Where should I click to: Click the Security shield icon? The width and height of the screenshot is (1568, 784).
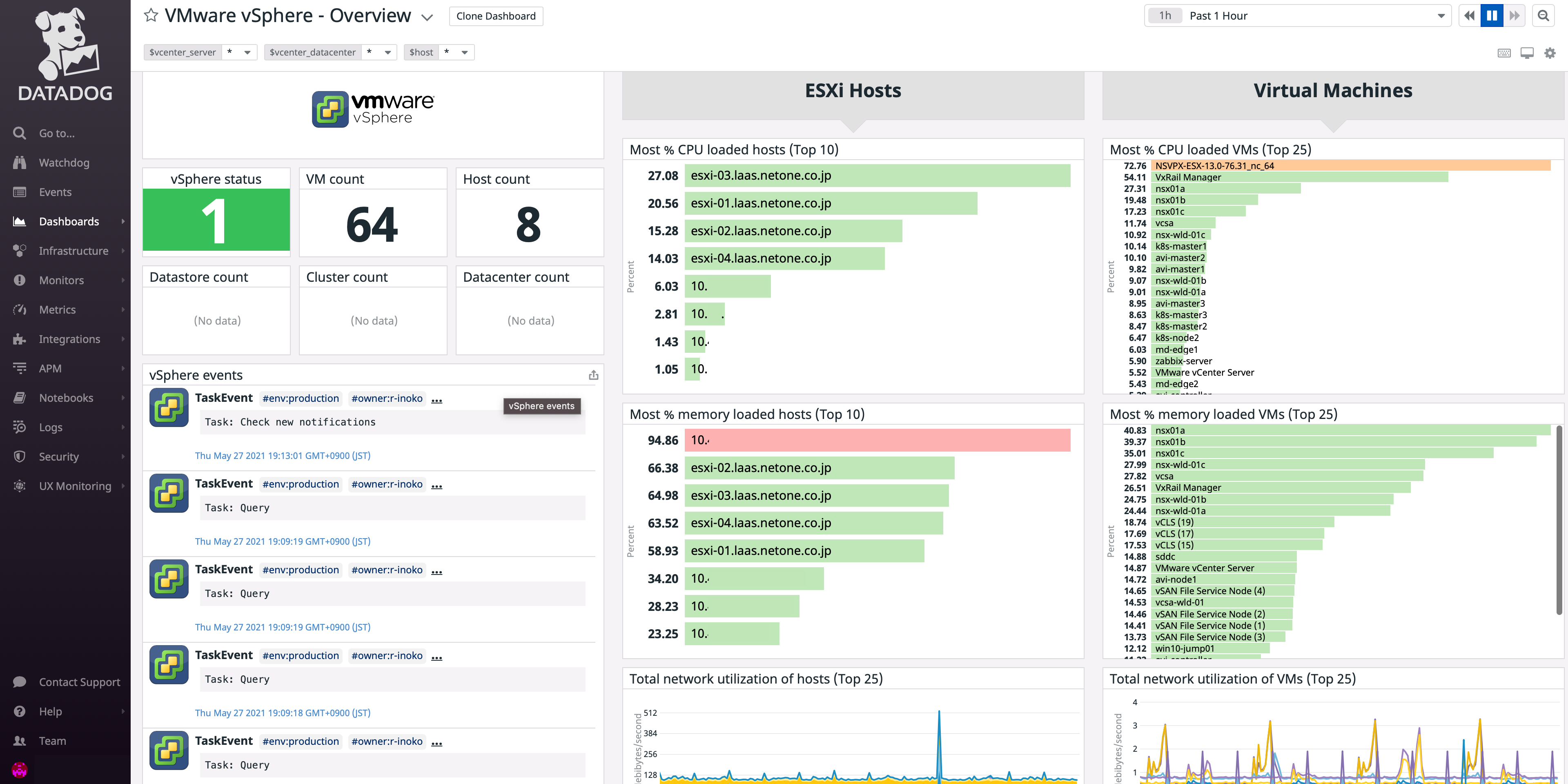[20, 457]
